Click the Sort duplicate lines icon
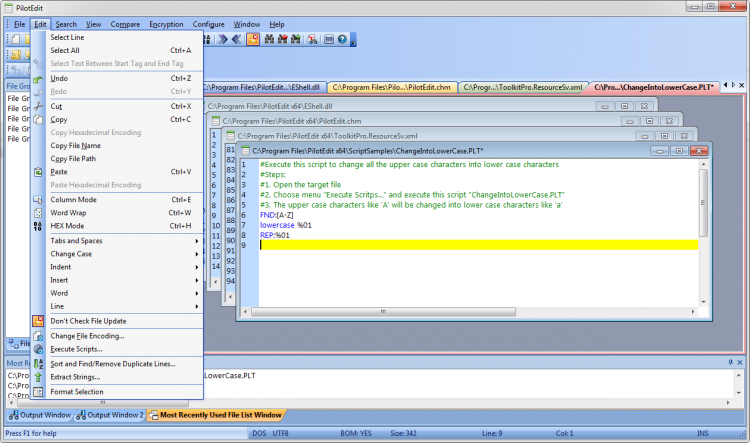Image resolution: width=750 pixels, height=443 pixels. coord(39,363)
